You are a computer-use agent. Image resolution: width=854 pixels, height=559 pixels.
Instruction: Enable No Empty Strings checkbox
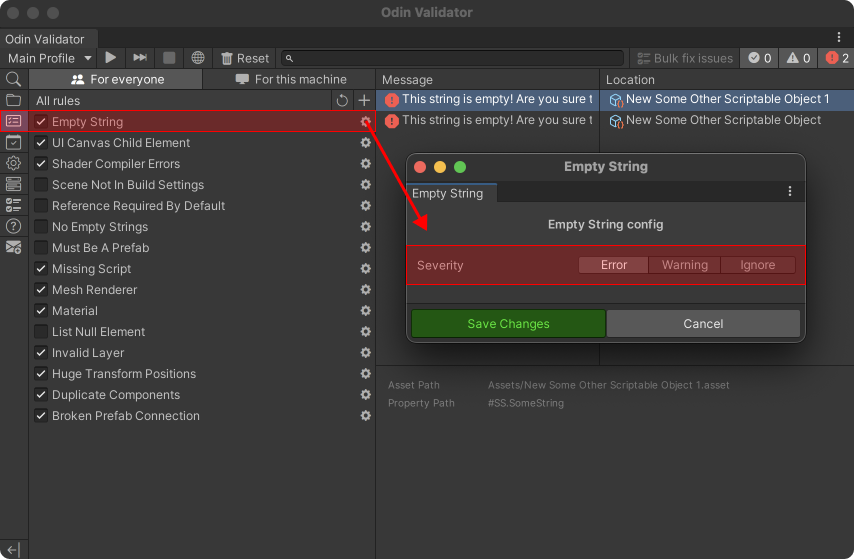pyautogui.click(x=41, y=227)
